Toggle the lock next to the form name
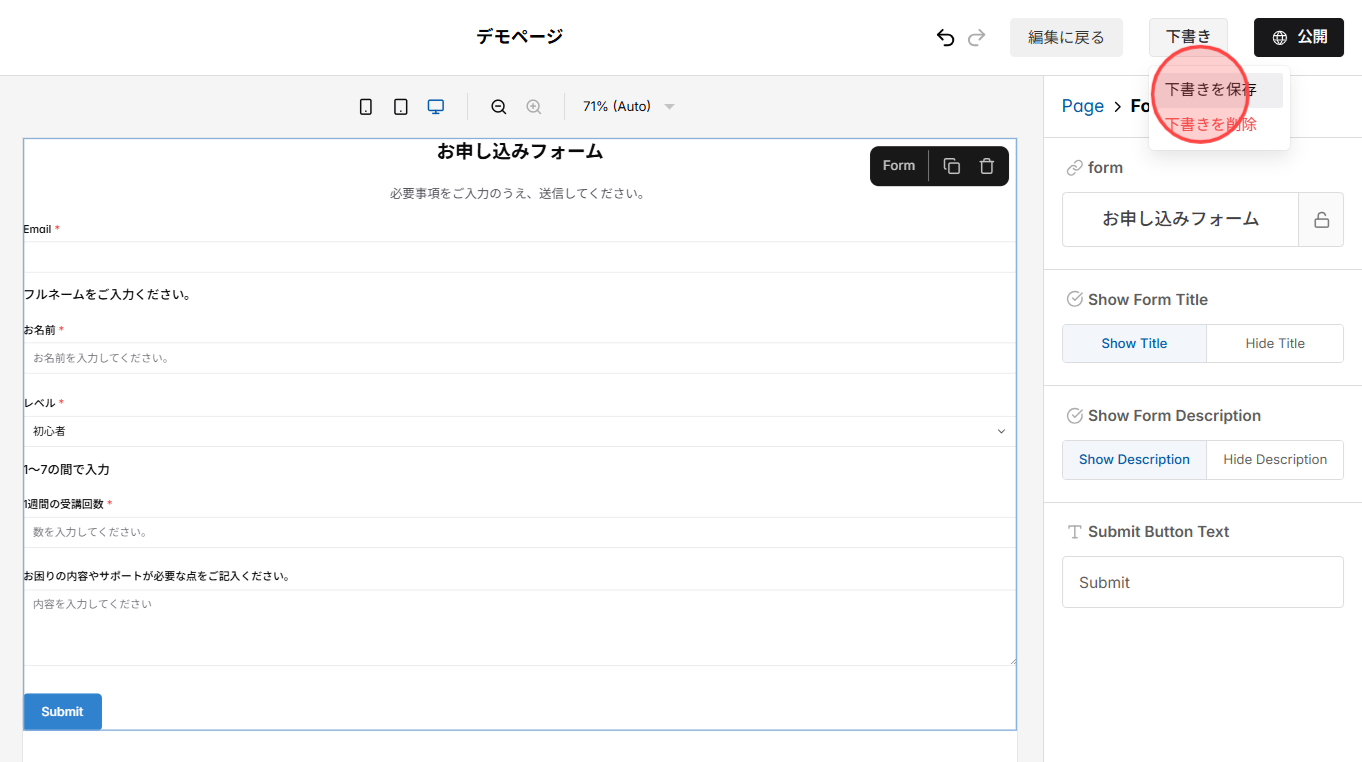The image size is (1362, 762). (x=1321, y=219)
